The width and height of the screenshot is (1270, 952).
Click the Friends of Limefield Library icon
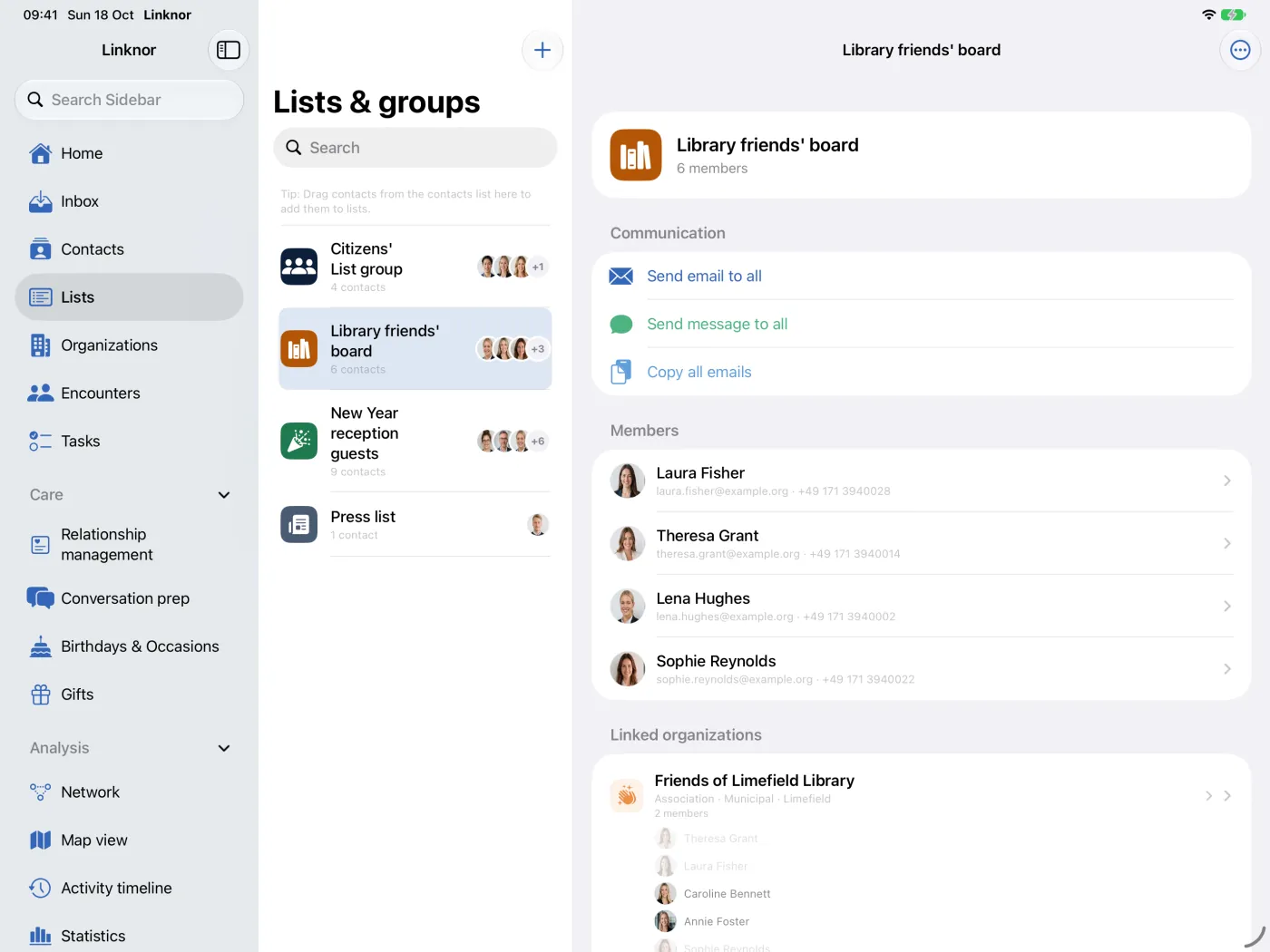(x=627, y=796)
